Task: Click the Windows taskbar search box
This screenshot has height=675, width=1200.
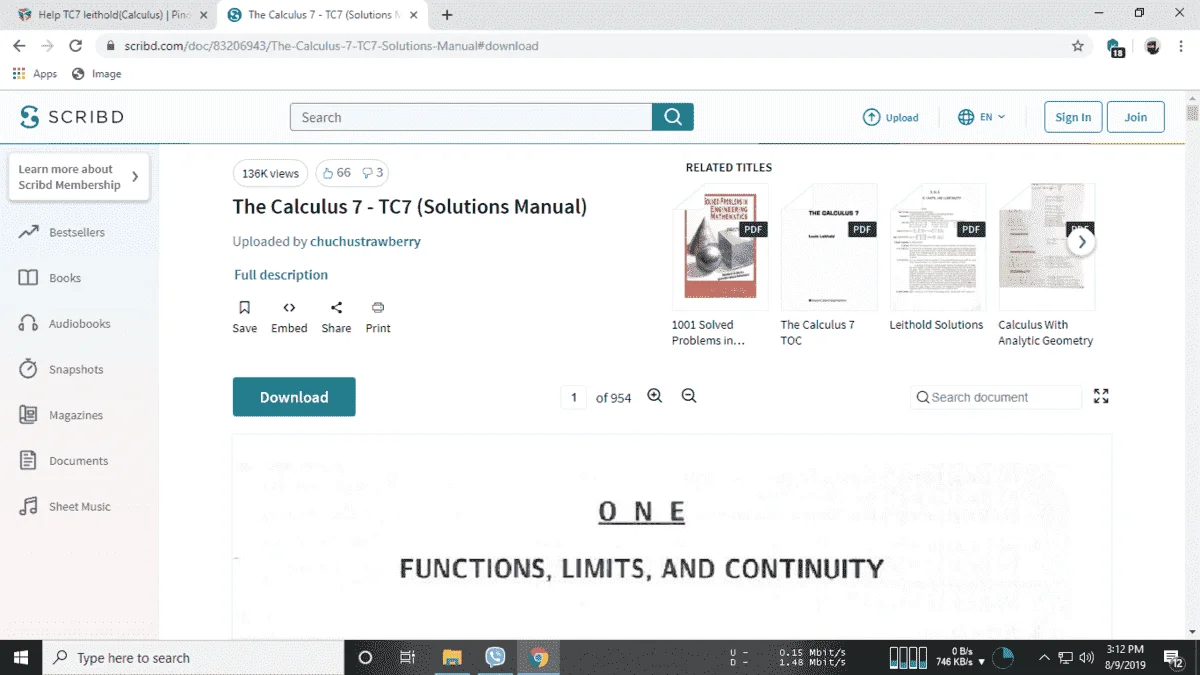Action: 193,658
